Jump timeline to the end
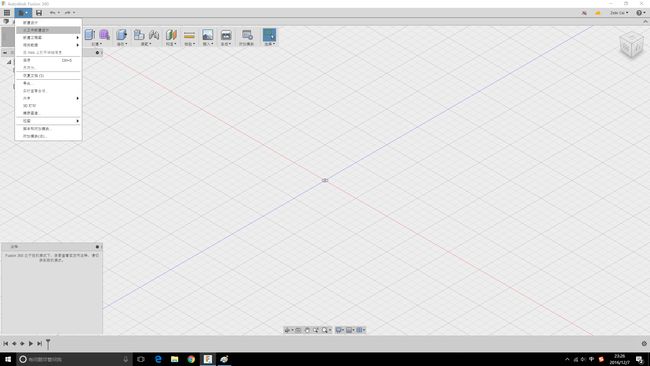Image resolution: width=650 pixels, height=366 pixels. 39,344
